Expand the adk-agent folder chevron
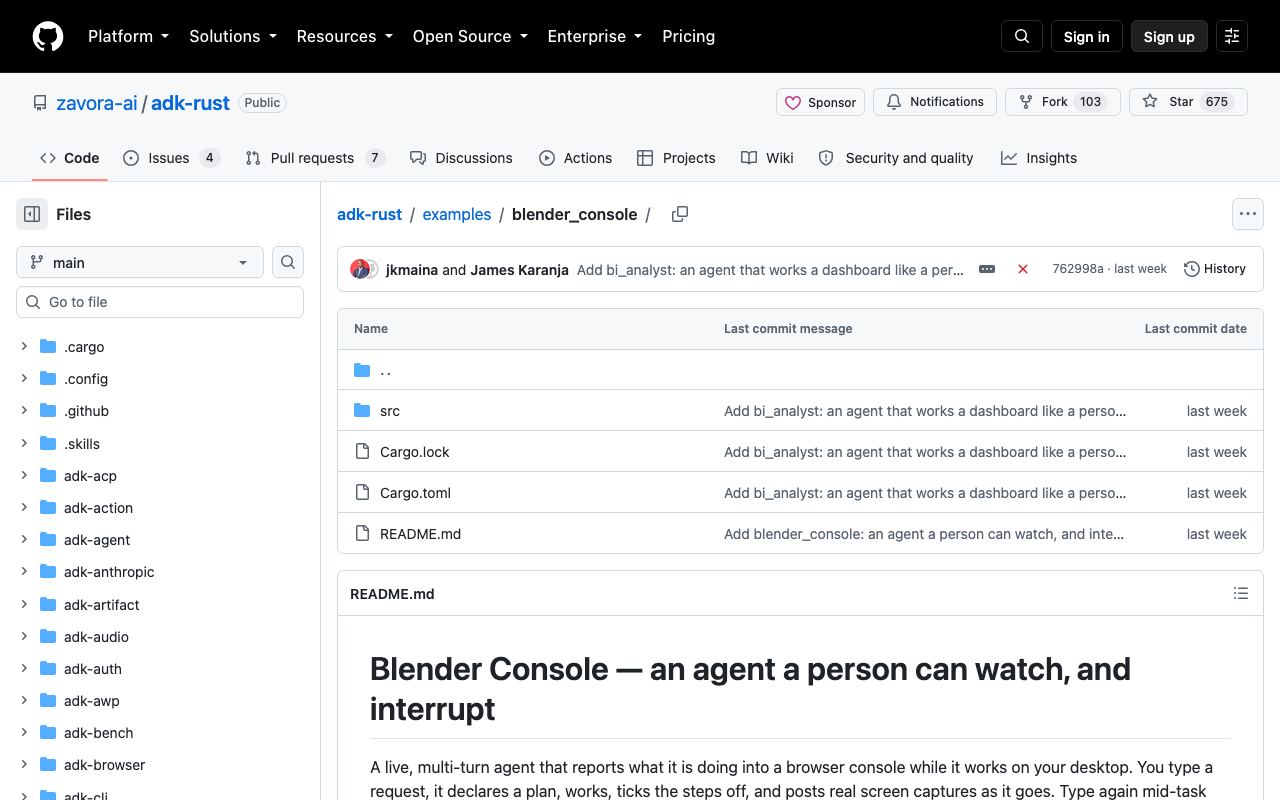Image resolution: width=1280 pixels, height=800 pixels. [24, 540]
